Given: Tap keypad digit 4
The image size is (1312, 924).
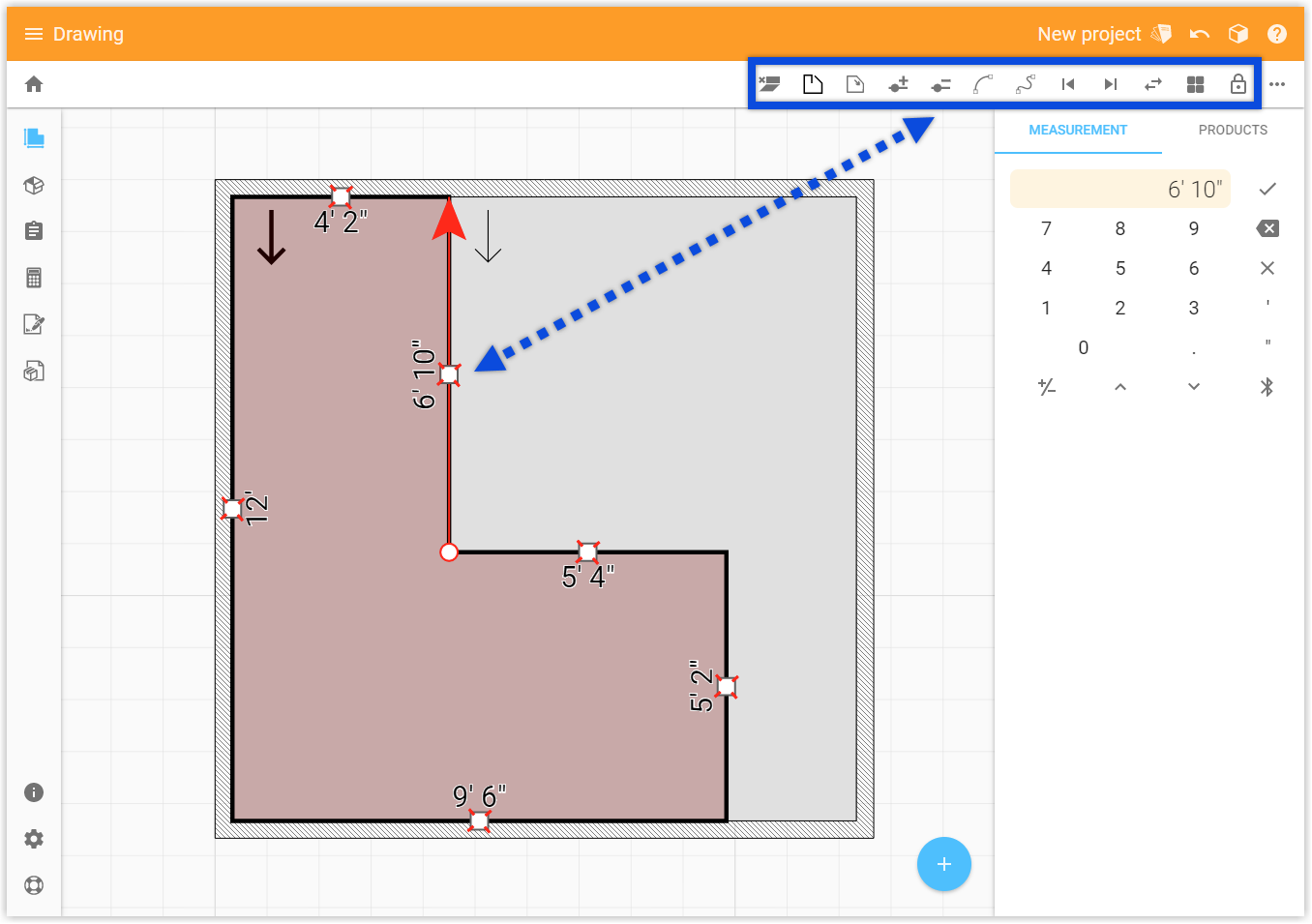Looking at the screenshot, I should point(1046,268).
